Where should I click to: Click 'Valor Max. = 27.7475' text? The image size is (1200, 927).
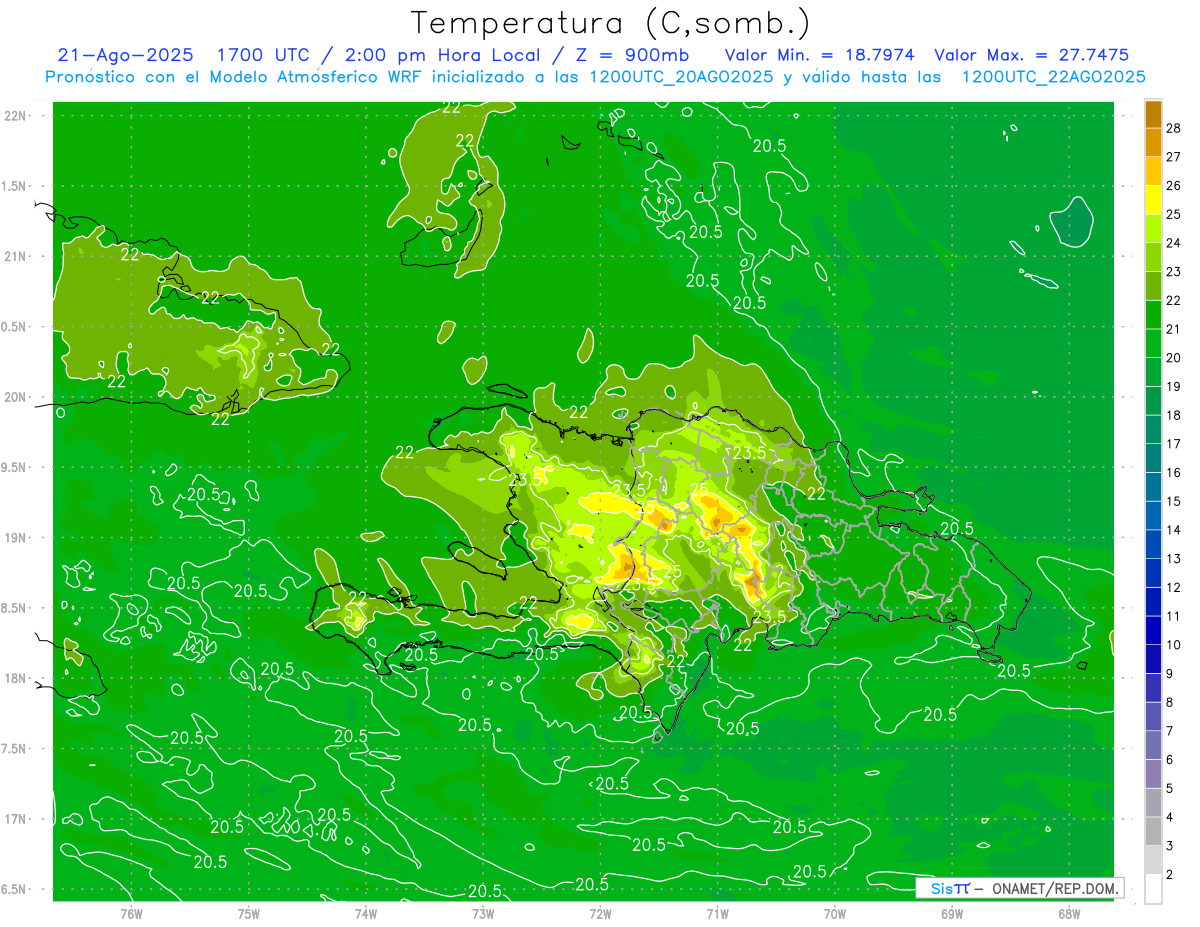pos(1031,55)
